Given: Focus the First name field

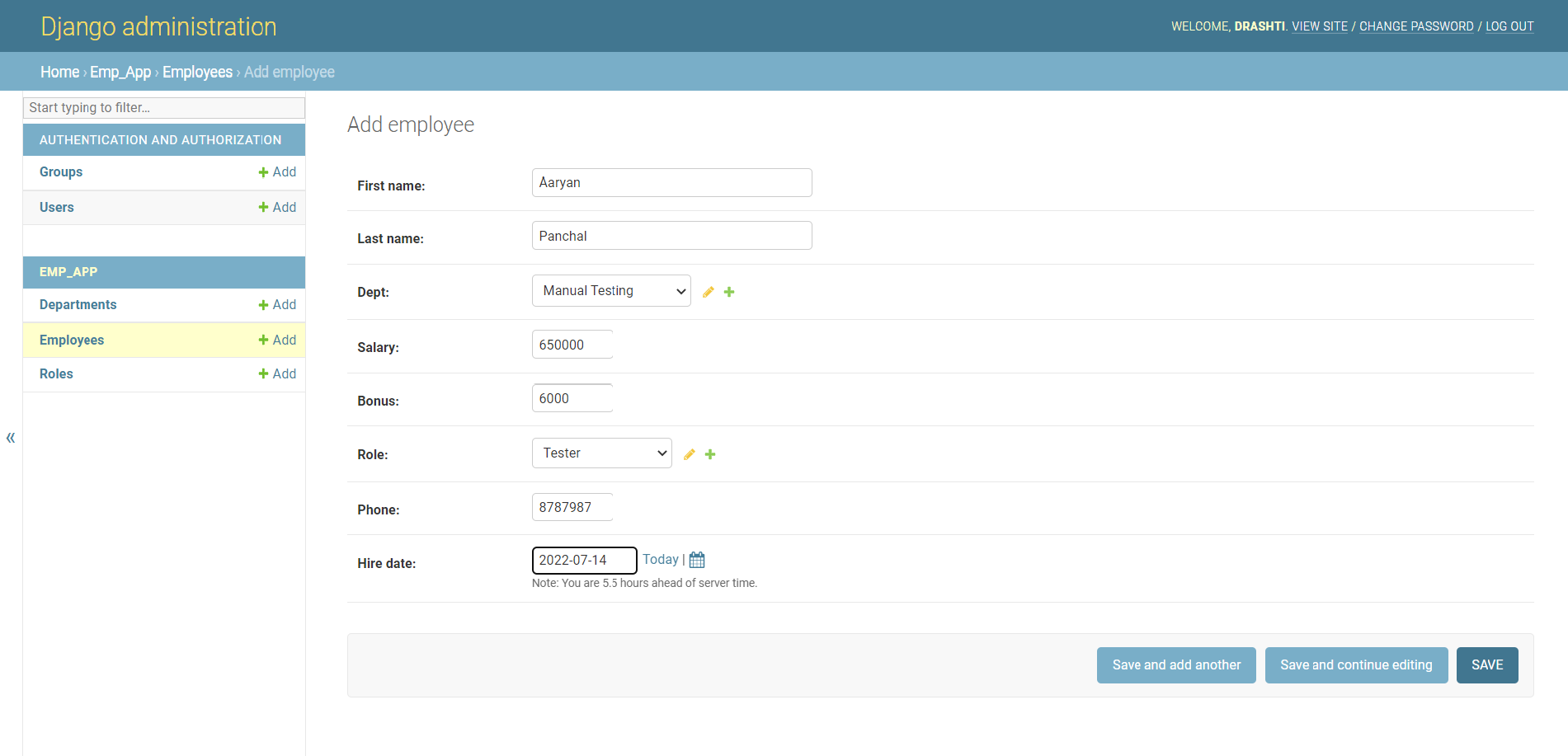Looking at the screenshot, I should click(x=672, y=183).
